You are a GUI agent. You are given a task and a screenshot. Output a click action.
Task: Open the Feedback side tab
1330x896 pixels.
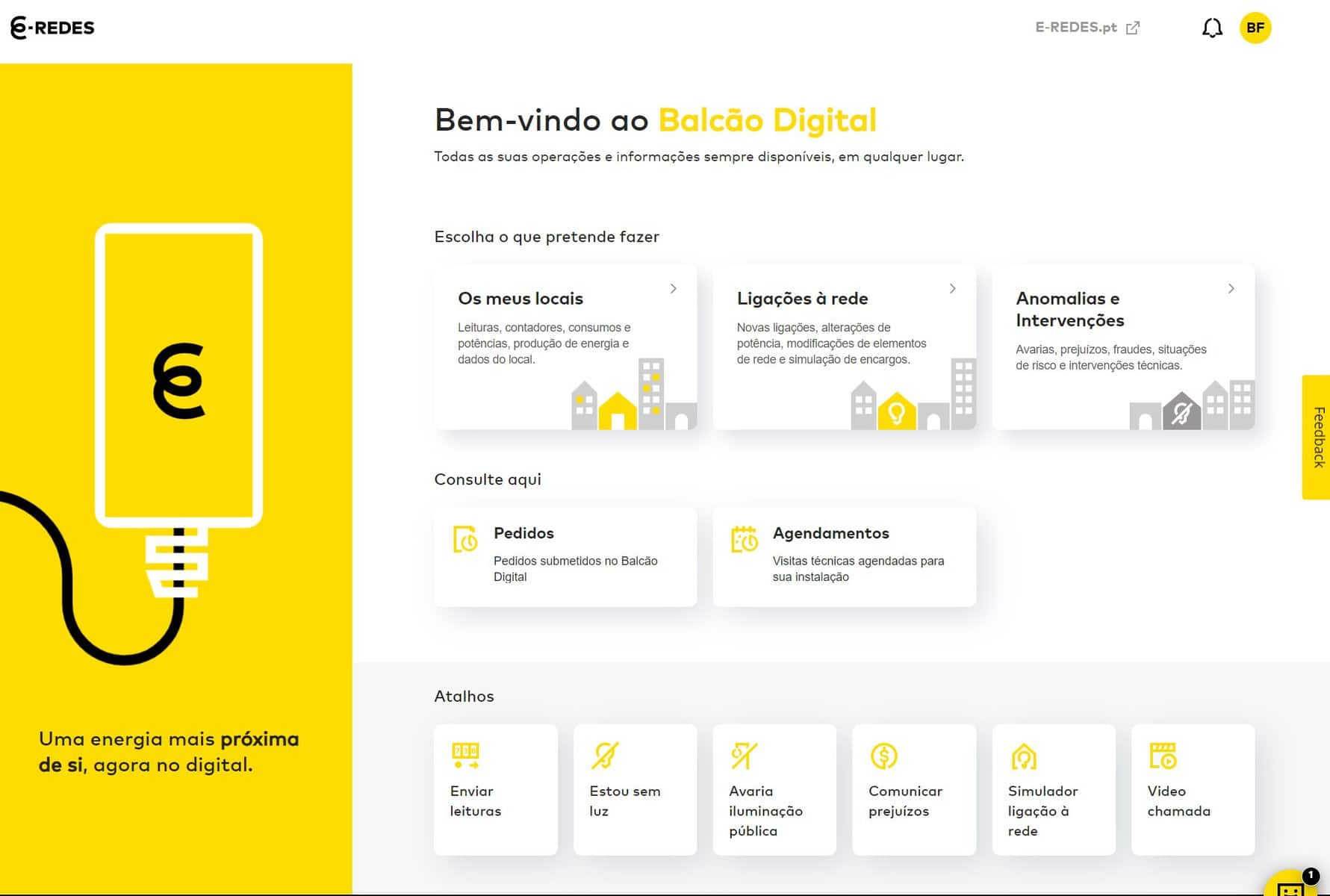tap(1317, 437)
